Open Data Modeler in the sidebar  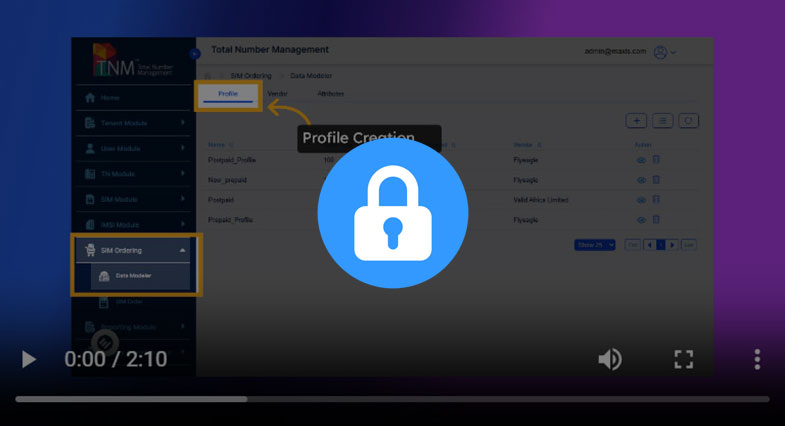130,276
